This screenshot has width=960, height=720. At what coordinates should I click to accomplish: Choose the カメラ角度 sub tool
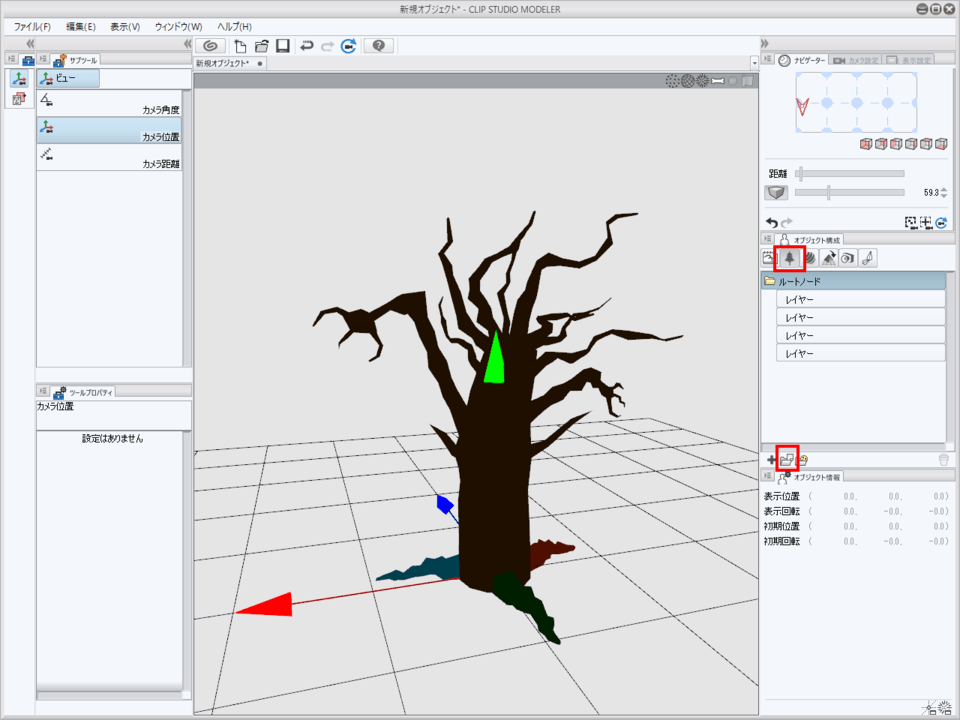tap(109, 103)
